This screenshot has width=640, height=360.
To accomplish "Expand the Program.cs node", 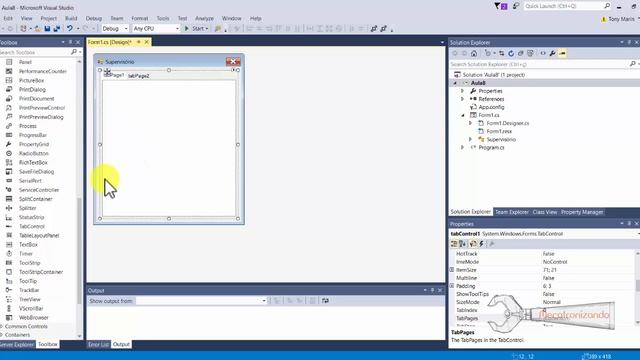I will coord(462,147).
